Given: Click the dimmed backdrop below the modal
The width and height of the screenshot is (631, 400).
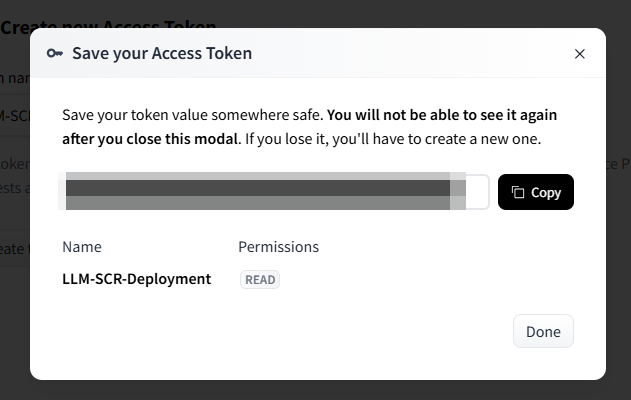Looking at the screenshot, I should [x=315, y=390].
